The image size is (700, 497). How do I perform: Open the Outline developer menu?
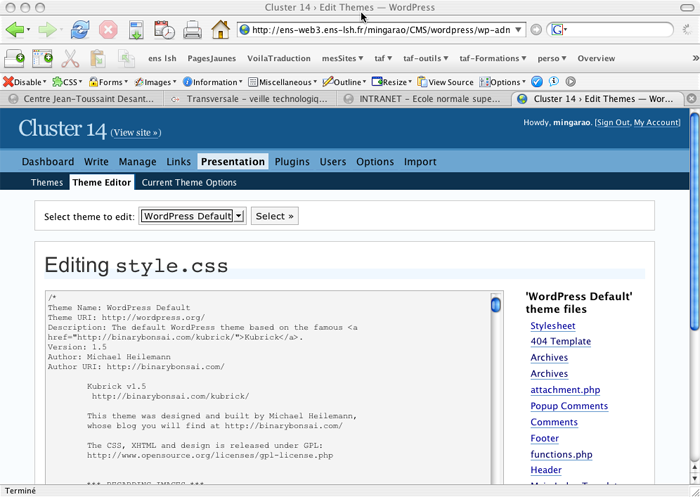344,82
